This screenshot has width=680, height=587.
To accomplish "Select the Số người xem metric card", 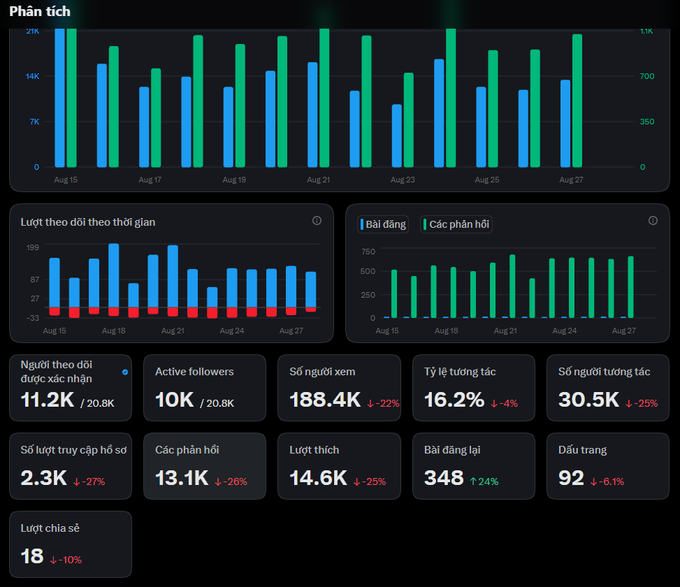I will [x=339, y=388].
